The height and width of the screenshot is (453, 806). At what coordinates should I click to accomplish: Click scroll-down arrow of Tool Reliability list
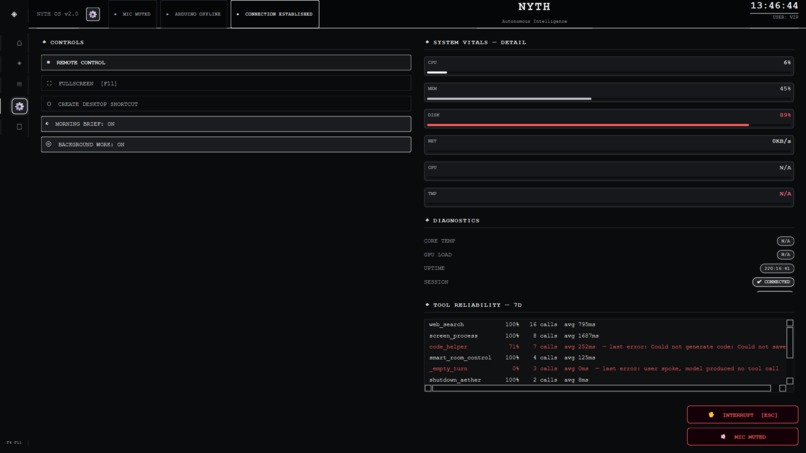click(x=790, y=381)
